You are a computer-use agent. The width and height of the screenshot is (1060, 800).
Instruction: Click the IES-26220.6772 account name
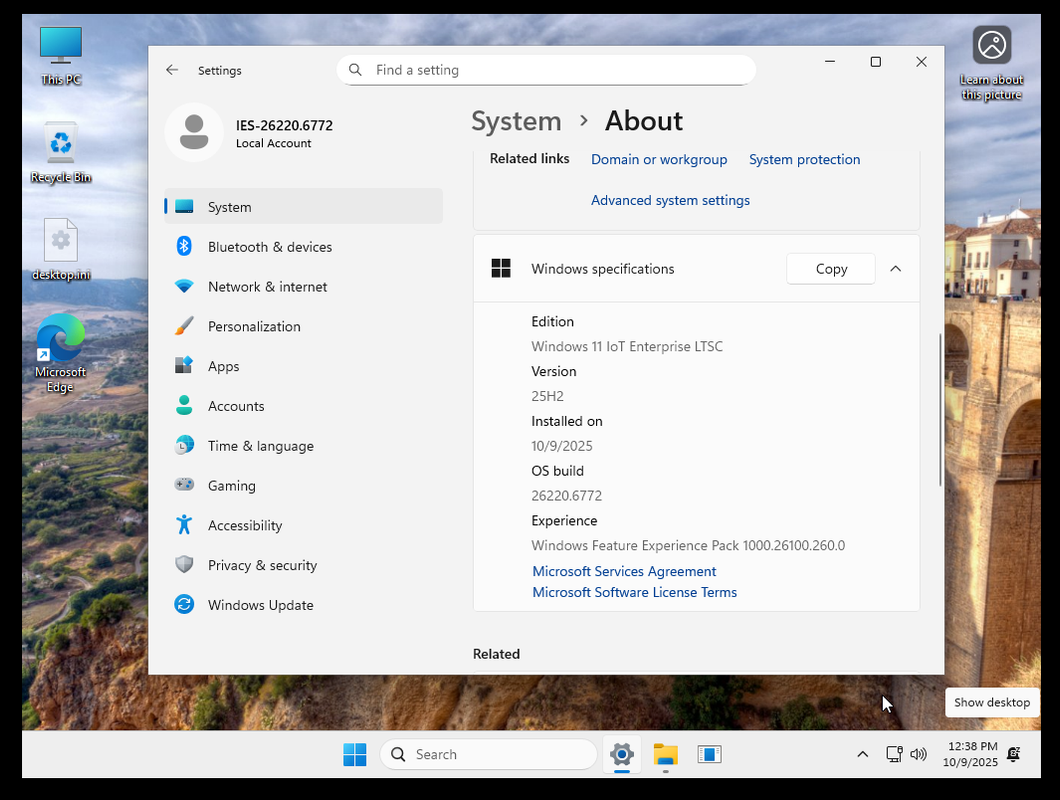pyautogui.click(x=284, y=125)
